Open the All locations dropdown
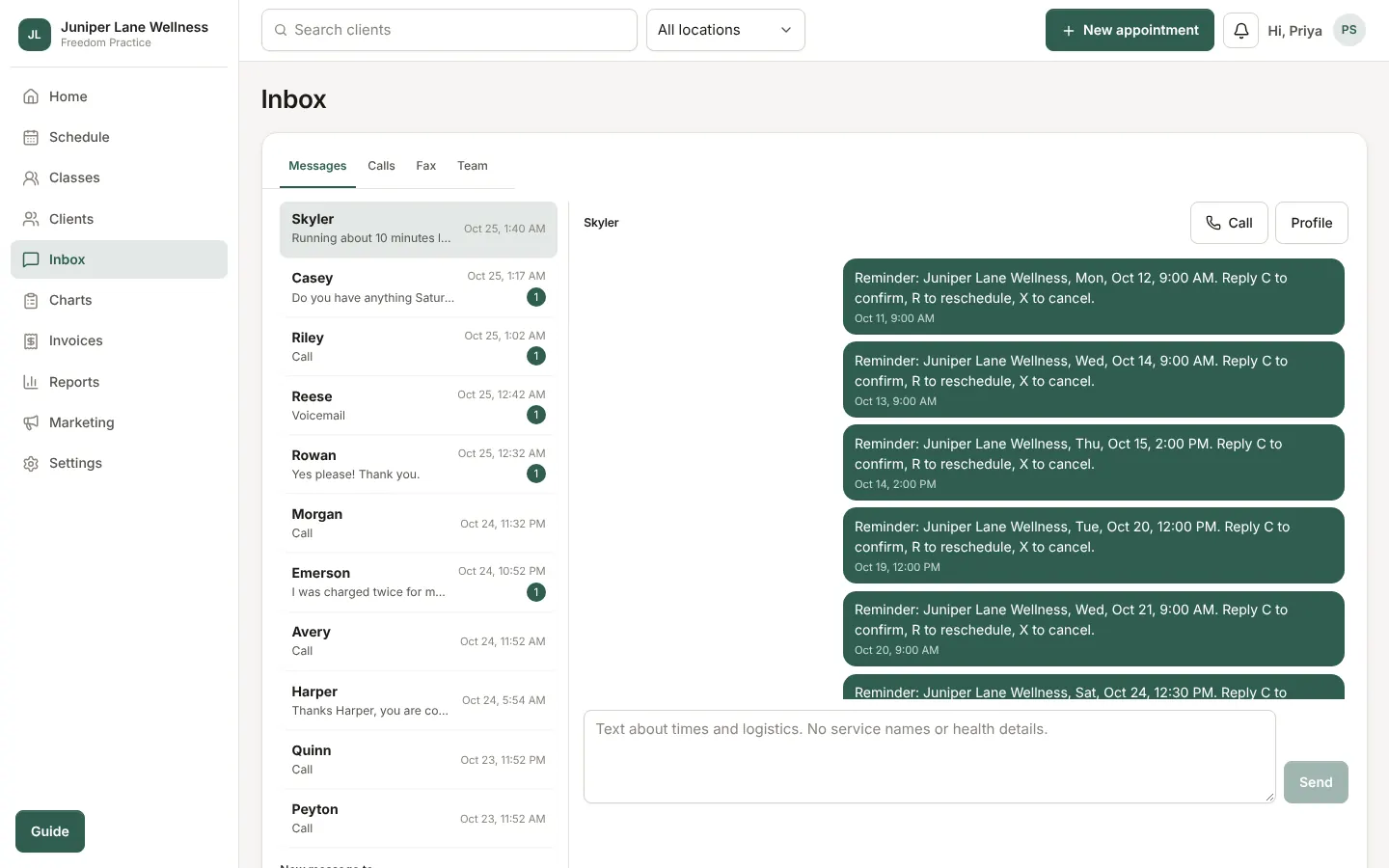Image resolution: width=1389 pixels, height=868 pixels. pos(725,30)
